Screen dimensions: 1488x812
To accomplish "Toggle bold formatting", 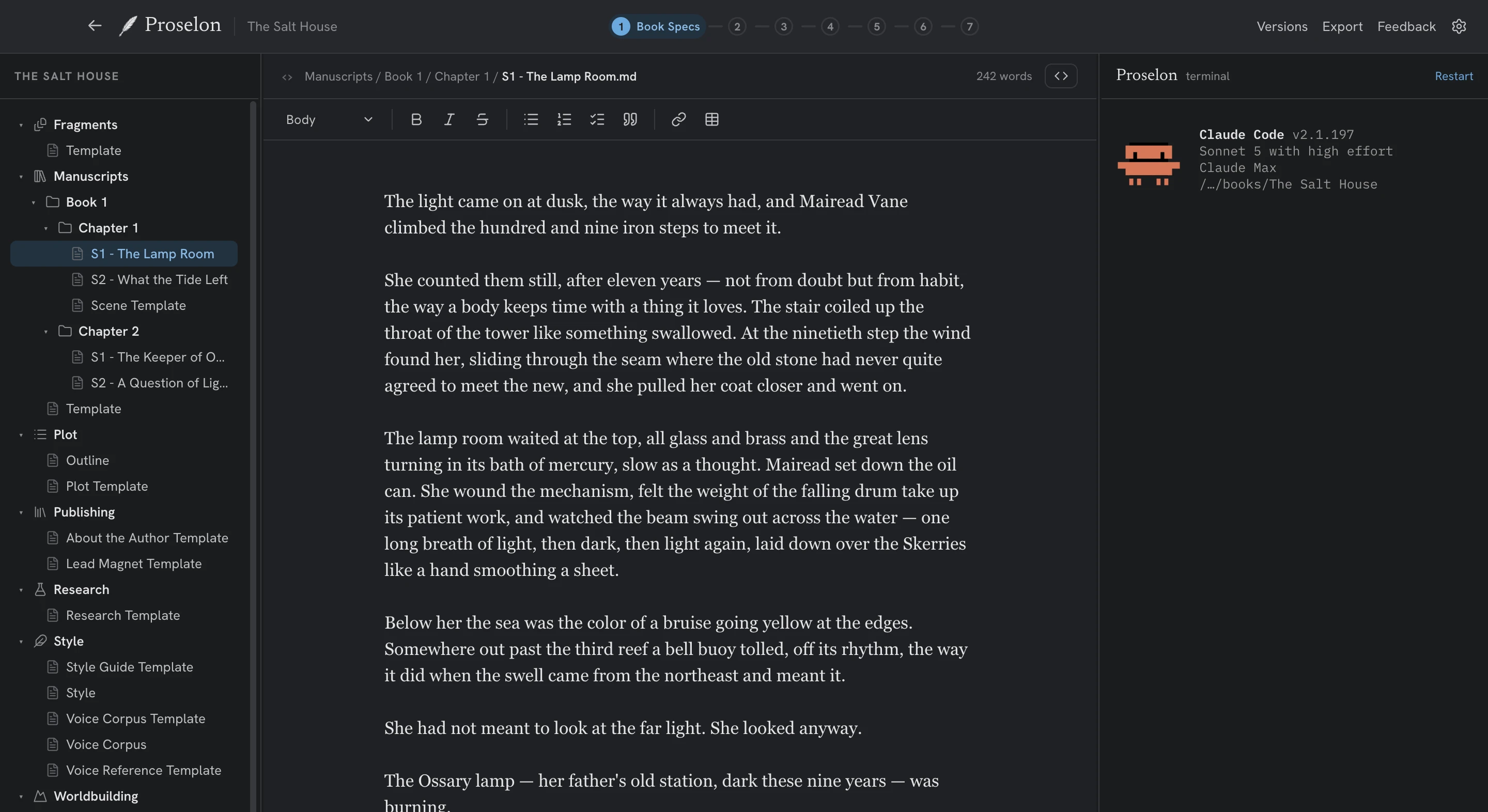I will 416,119.
